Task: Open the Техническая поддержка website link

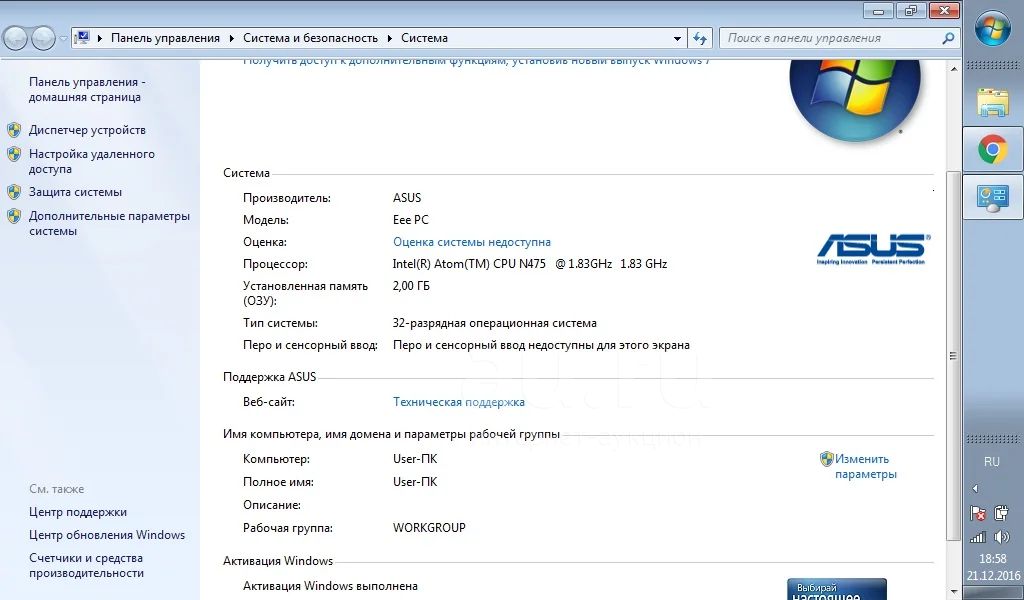Action: pyautogui.click(x=458, y=402)
